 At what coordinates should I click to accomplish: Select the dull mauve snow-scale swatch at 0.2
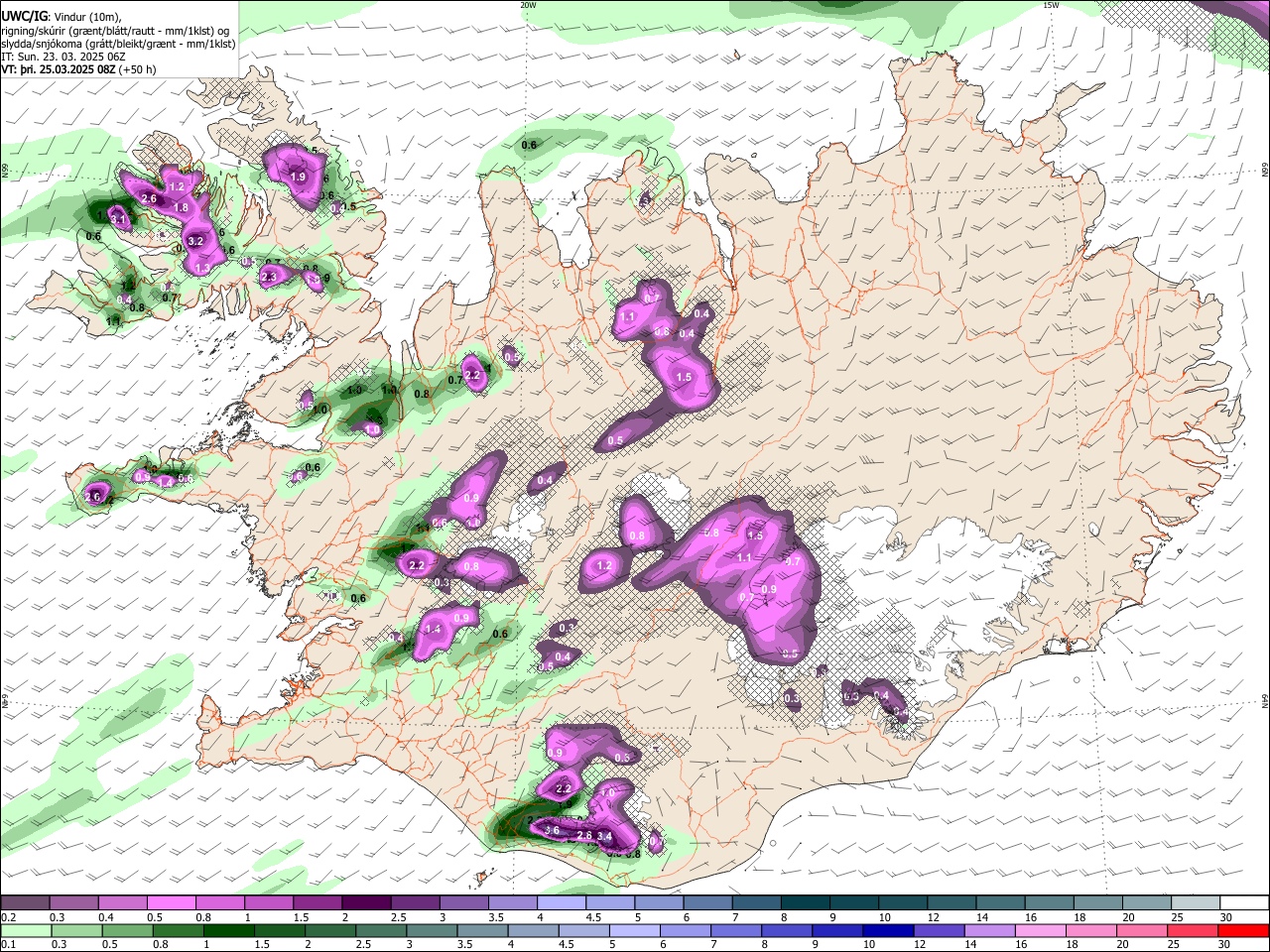pyautogui.click(x=25, y=902)
